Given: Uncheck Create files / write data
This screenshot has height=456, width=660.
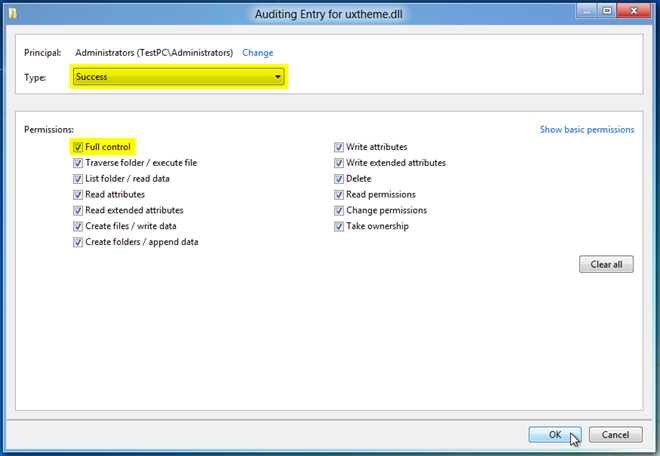Looking at the screenshot, I should [78, 227].
